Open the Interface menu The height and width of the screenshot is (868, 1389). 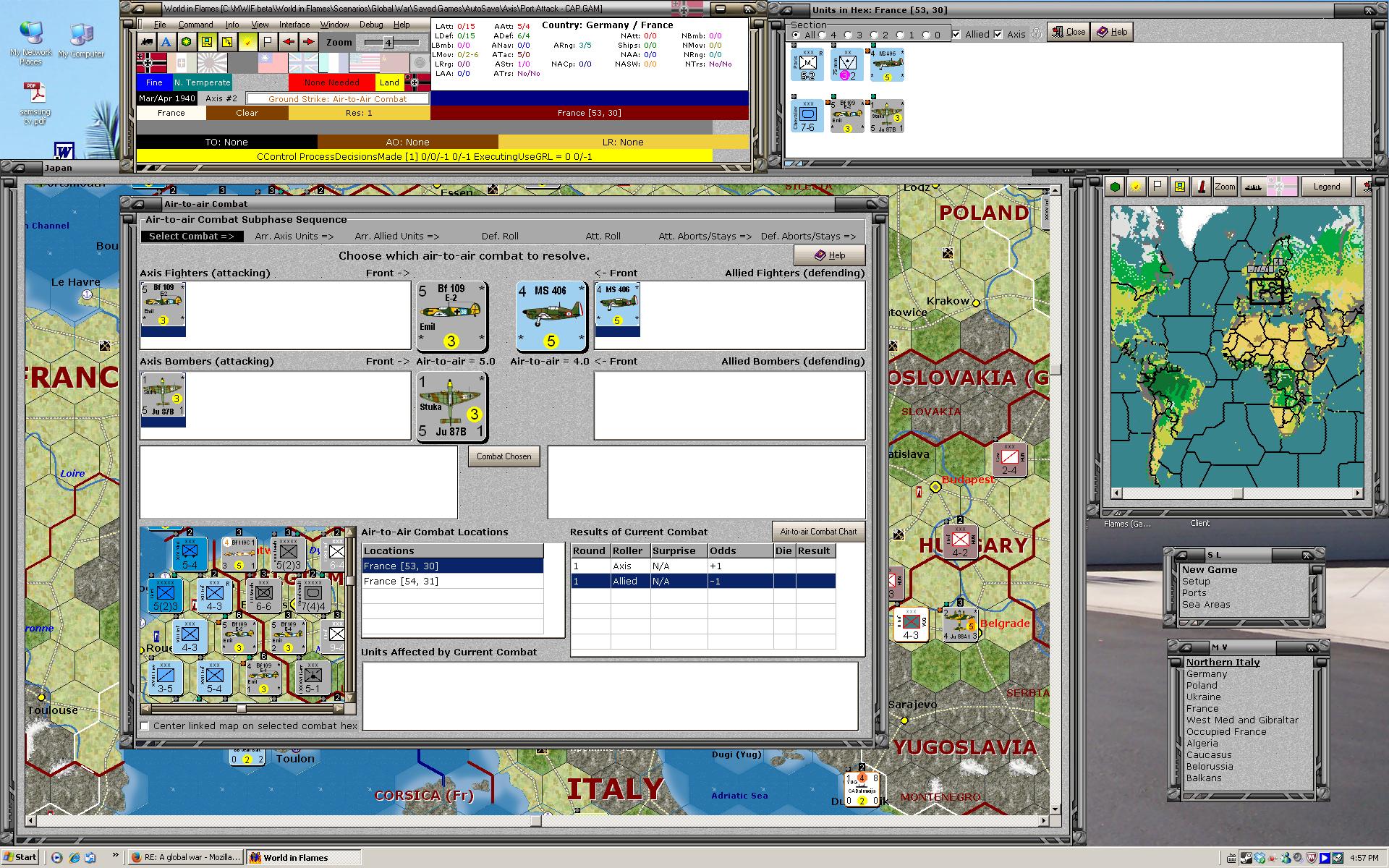click(294, 25)
